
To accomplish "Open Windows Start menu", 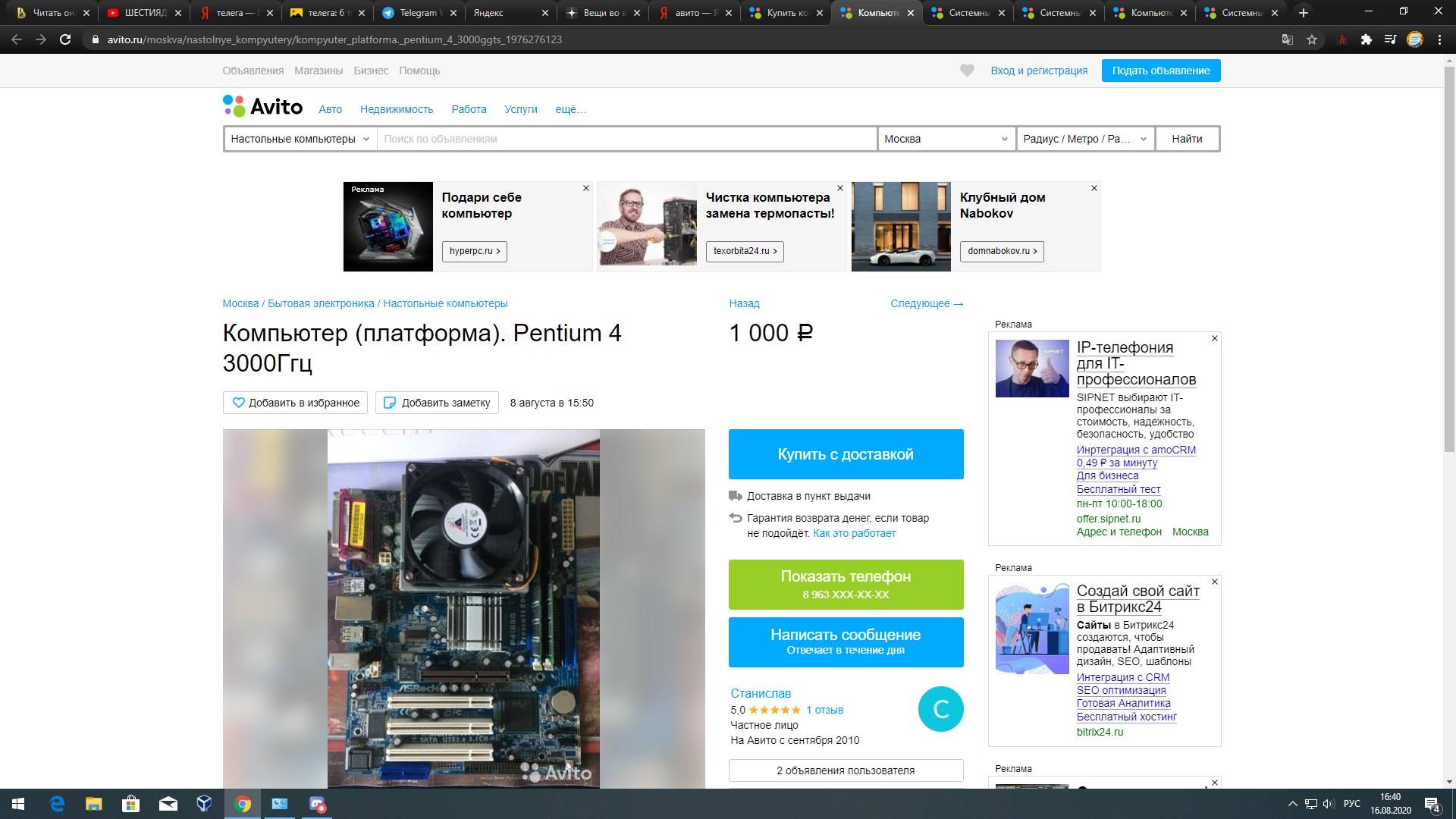I will tap(18, 804).
